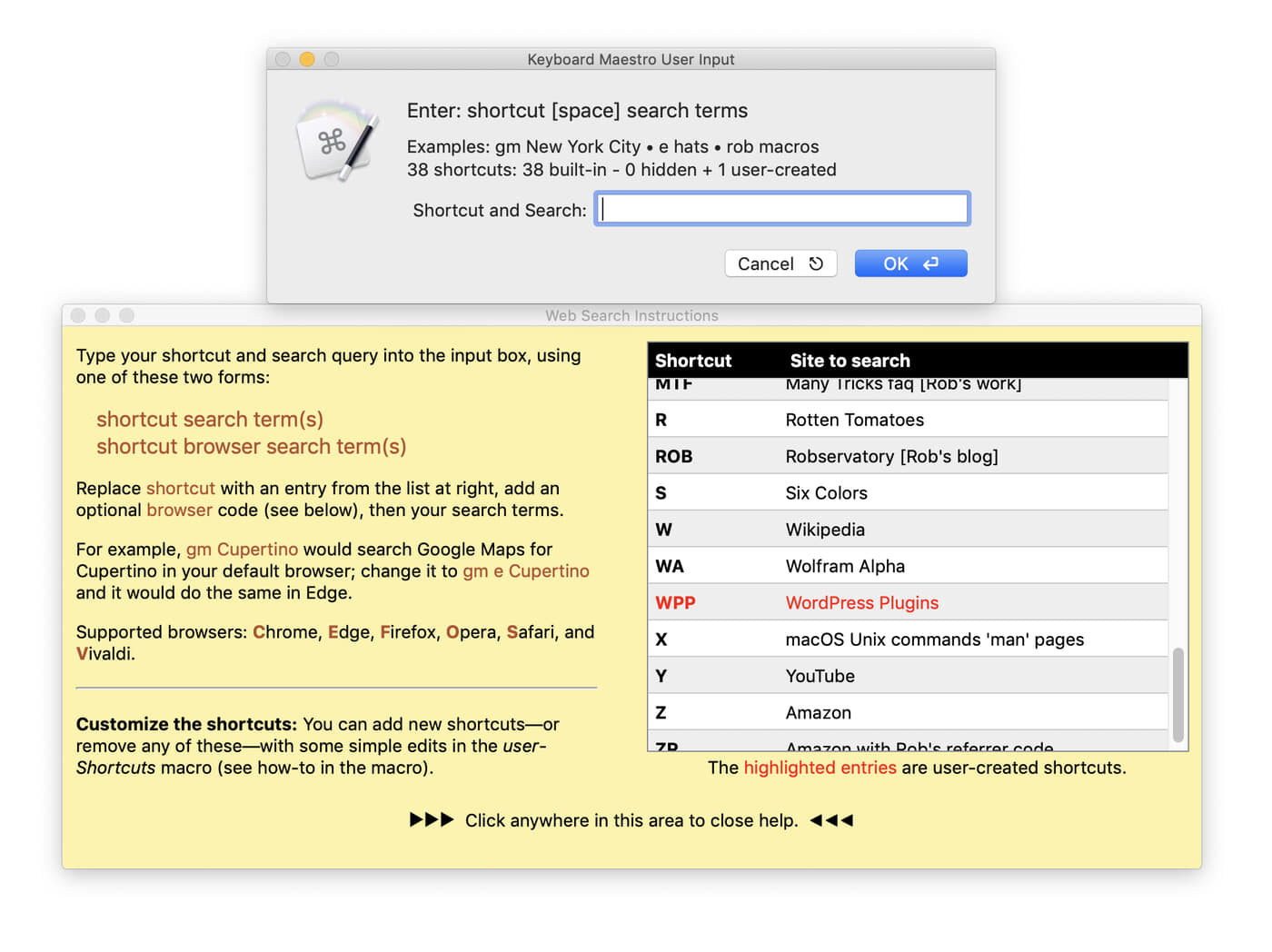The width and height of the screenshot is (1272, 952).
Task: Click the WA shortcut cell
Action: point(670,566)
